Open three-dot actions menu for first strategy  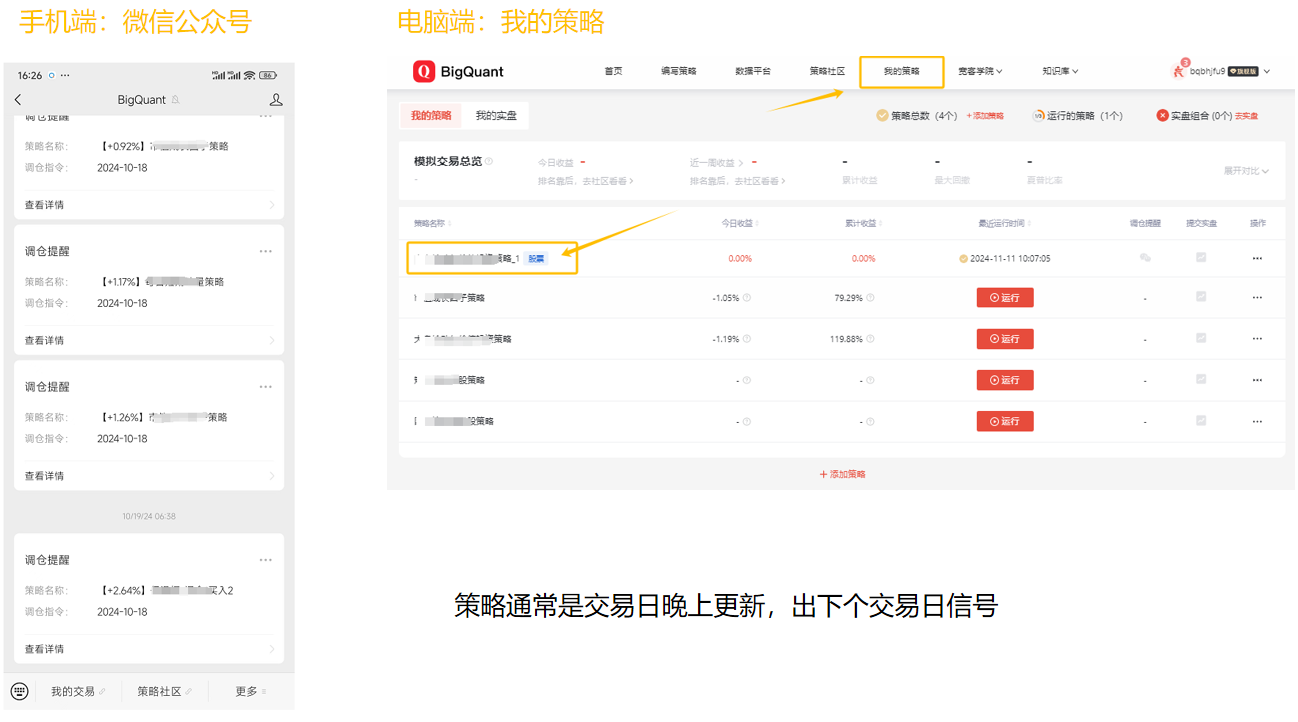[x=1257, y=258]
